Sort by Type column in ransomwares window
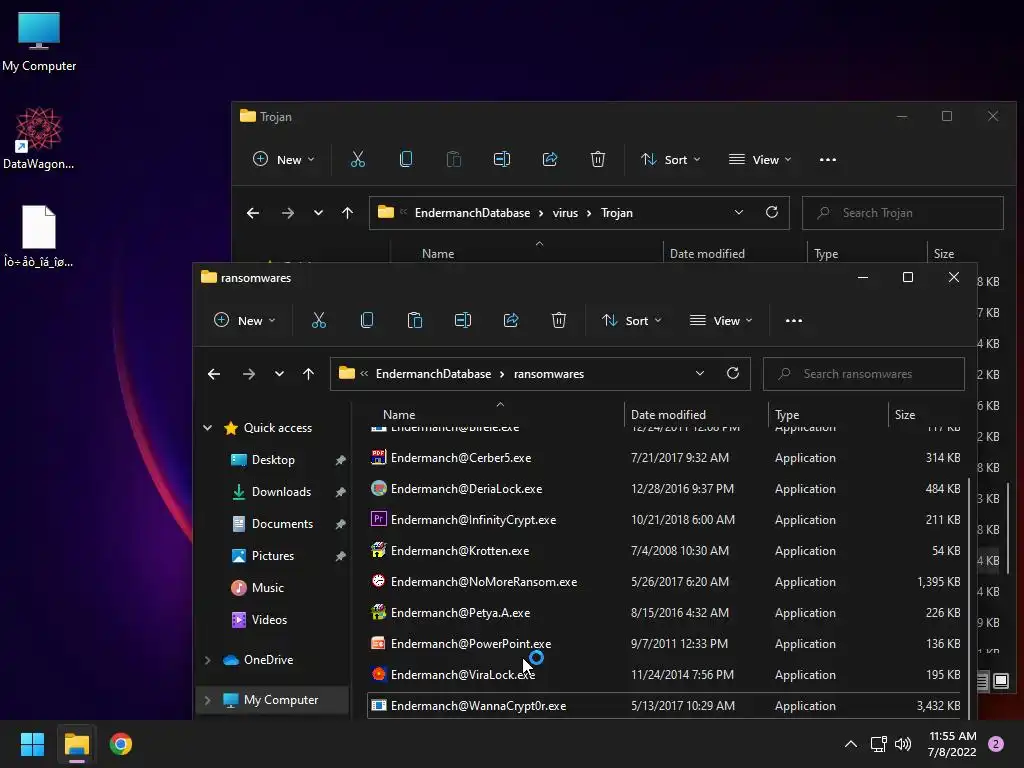 pos(787,415)
